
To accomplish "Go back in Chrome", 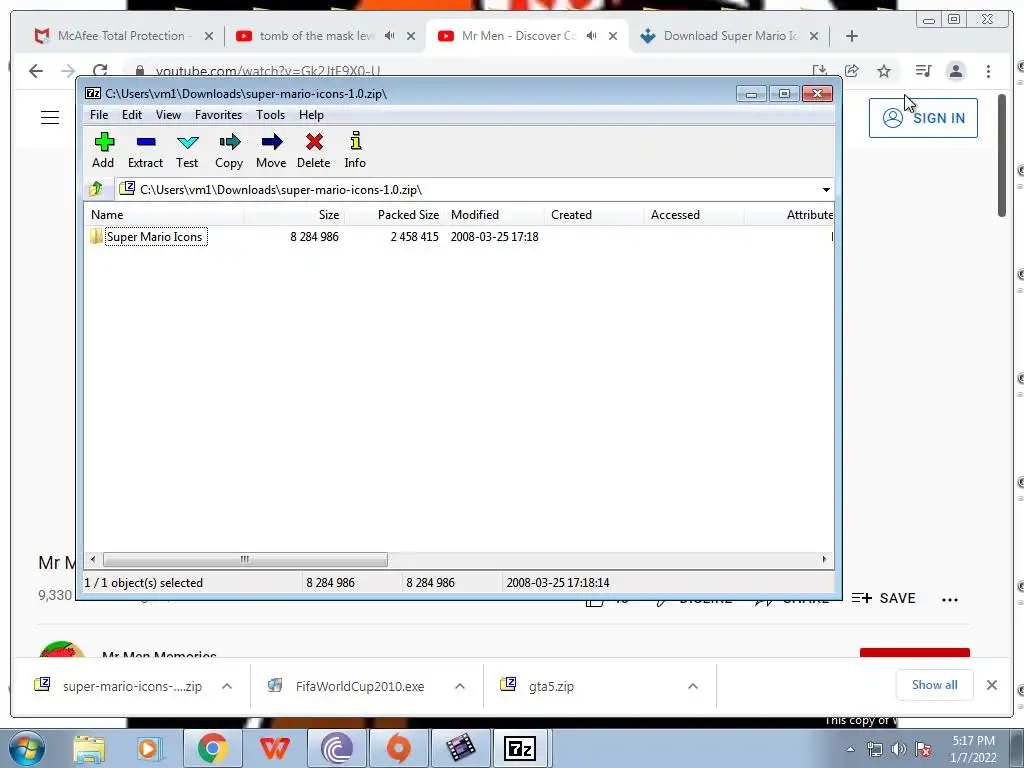I will [x=36, y=71].
